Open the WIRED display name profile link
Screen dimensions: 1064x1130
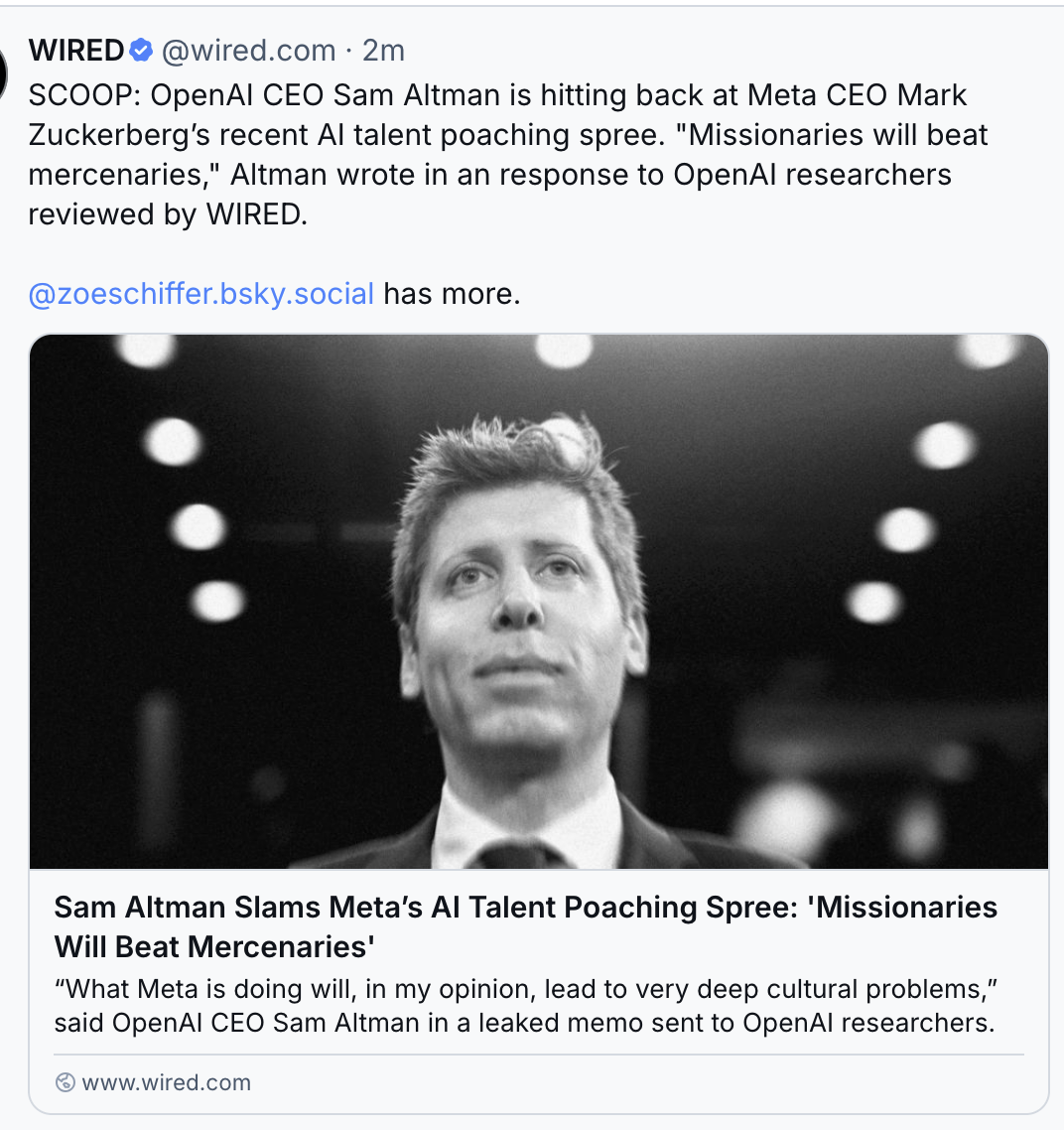coord(76,50)
